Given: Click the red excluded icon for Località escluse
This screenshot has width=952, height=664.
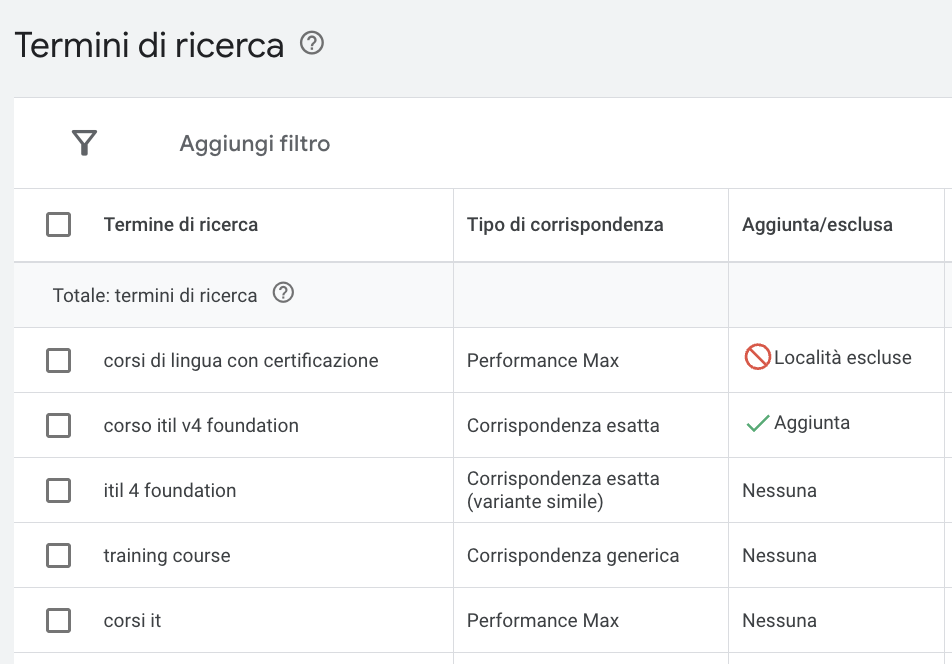Looking at the screenshot, I should (757, 357).
